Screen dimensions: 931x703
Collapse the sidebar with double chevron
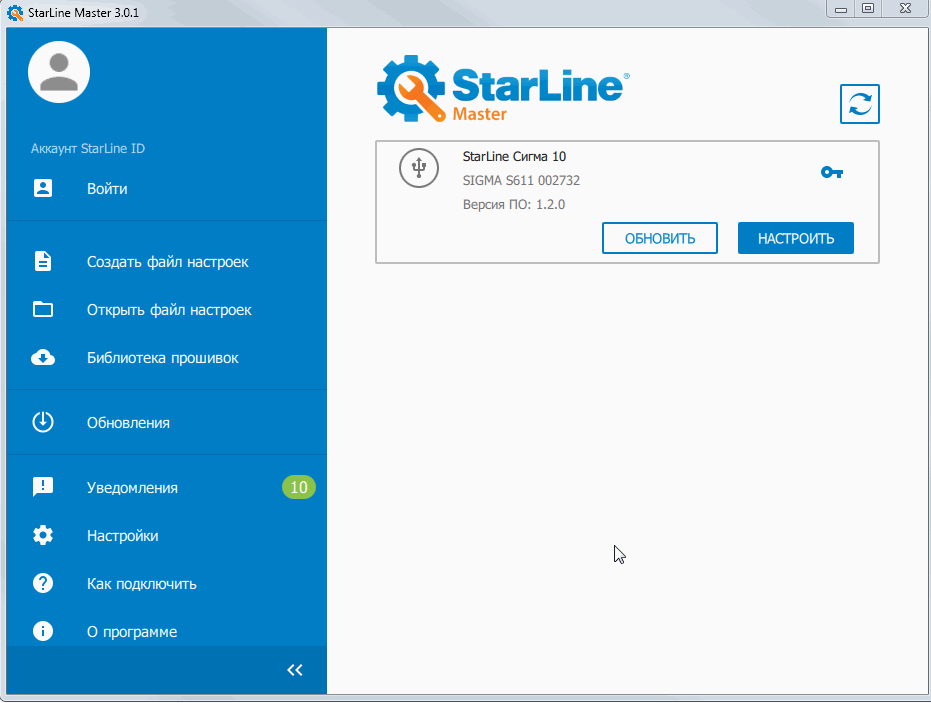pos(294,670)
